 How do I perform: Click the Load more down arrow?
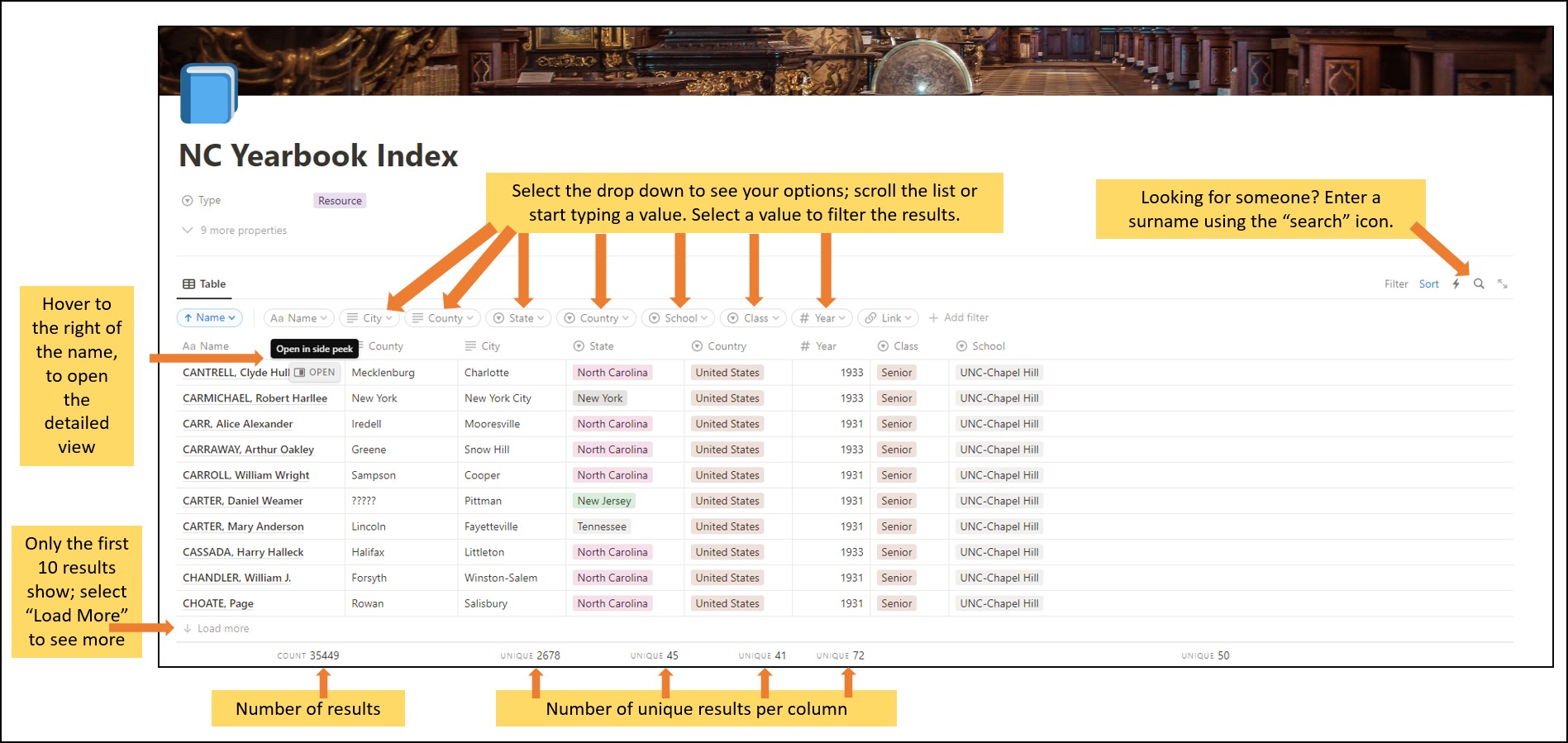(x=188, y=629)
